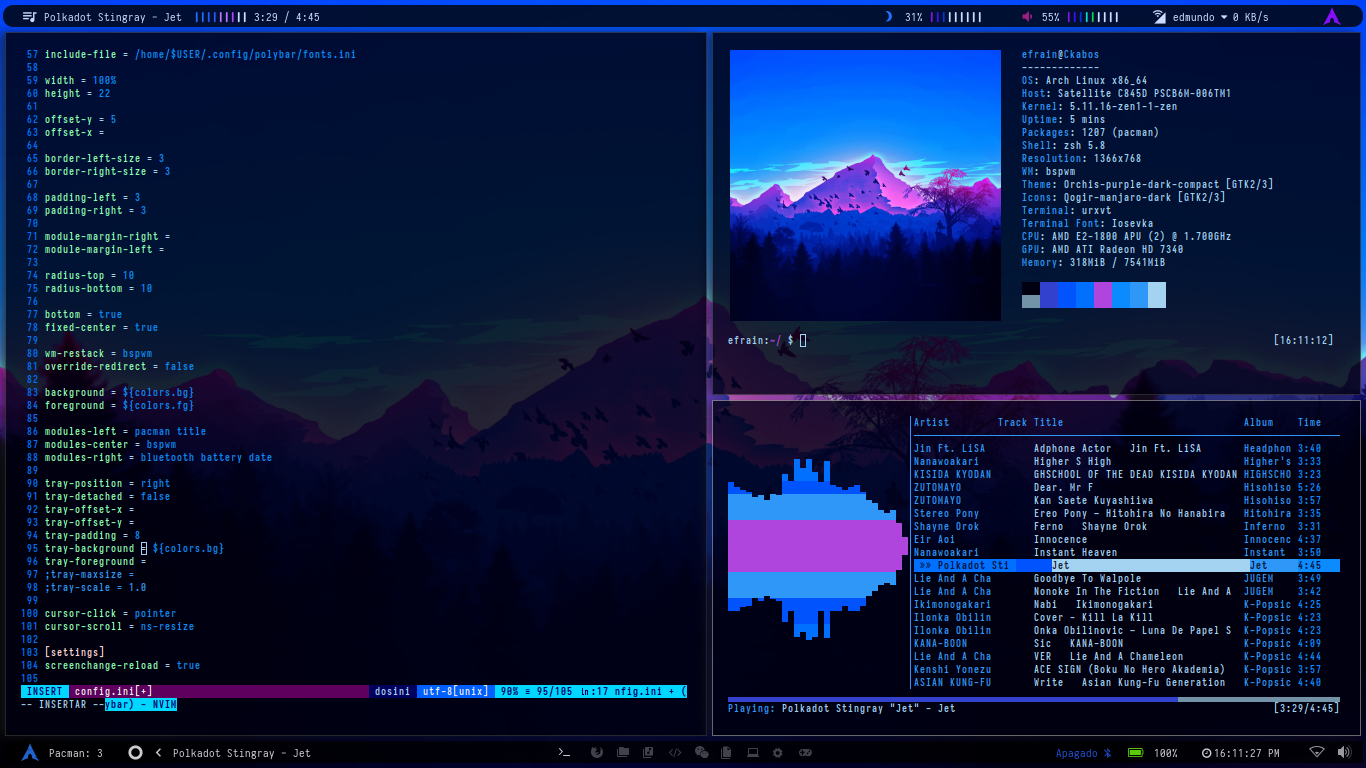Click the Album column header
This screenshot has width=1366, height=768.
pyautogui.click(x=1259, y=422)
